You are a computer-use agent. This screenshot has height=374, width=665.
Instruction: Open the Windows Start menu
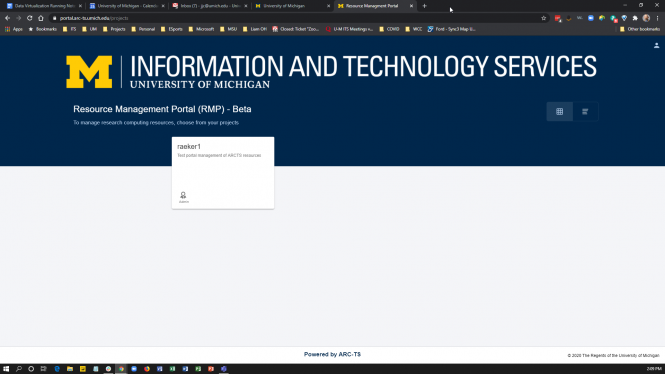(x=6, y=369)
